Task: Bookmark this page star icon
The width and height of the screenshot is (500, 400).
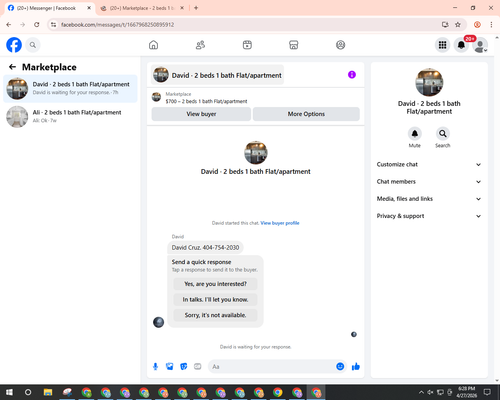Action: (458, 24)
